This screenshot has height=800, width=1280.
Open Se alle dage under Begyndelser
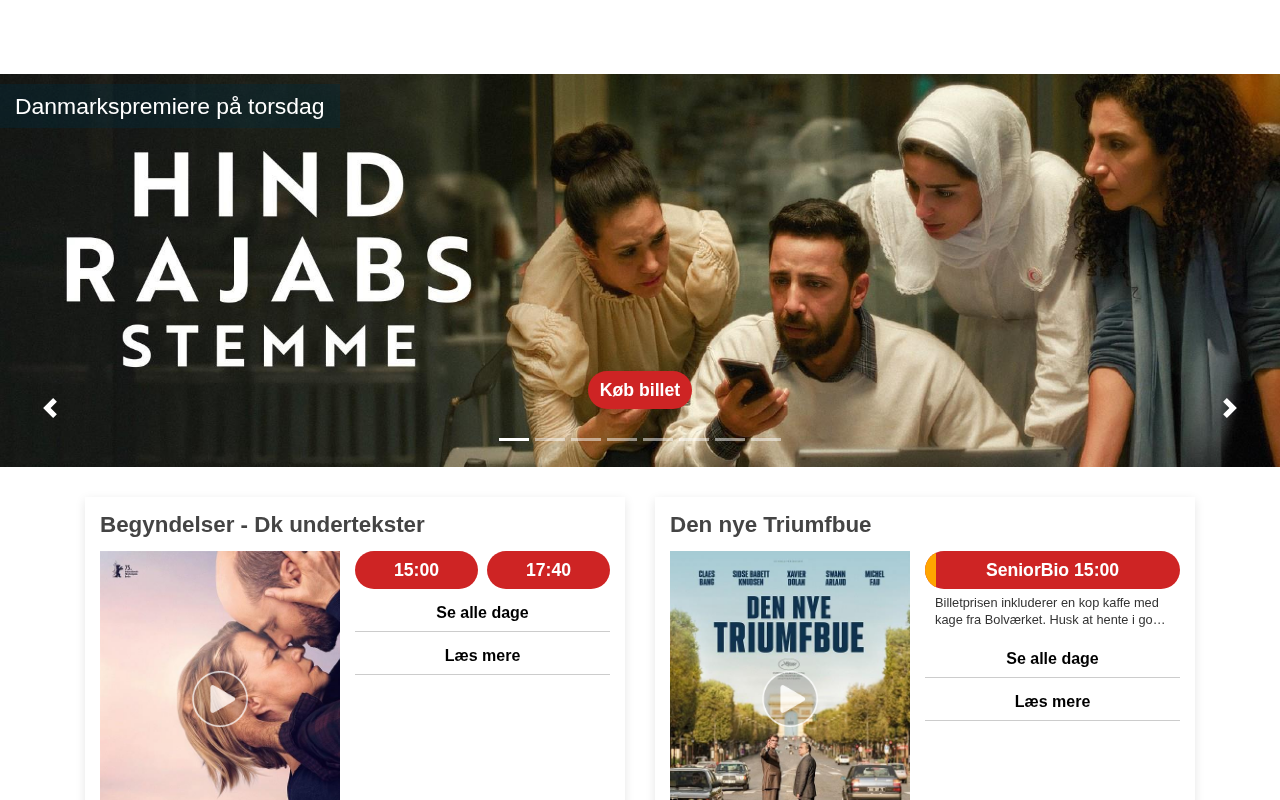(x=482, y=613)
